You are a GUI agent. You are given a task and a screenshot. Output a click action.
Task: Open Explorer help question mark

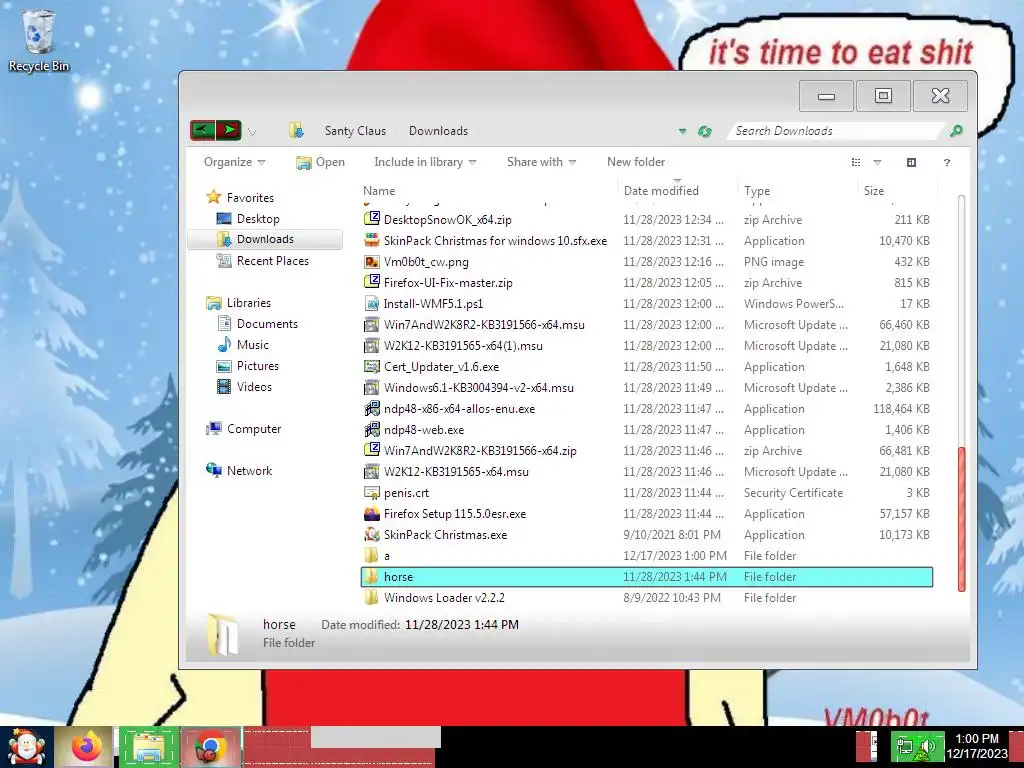coord(947,163)
